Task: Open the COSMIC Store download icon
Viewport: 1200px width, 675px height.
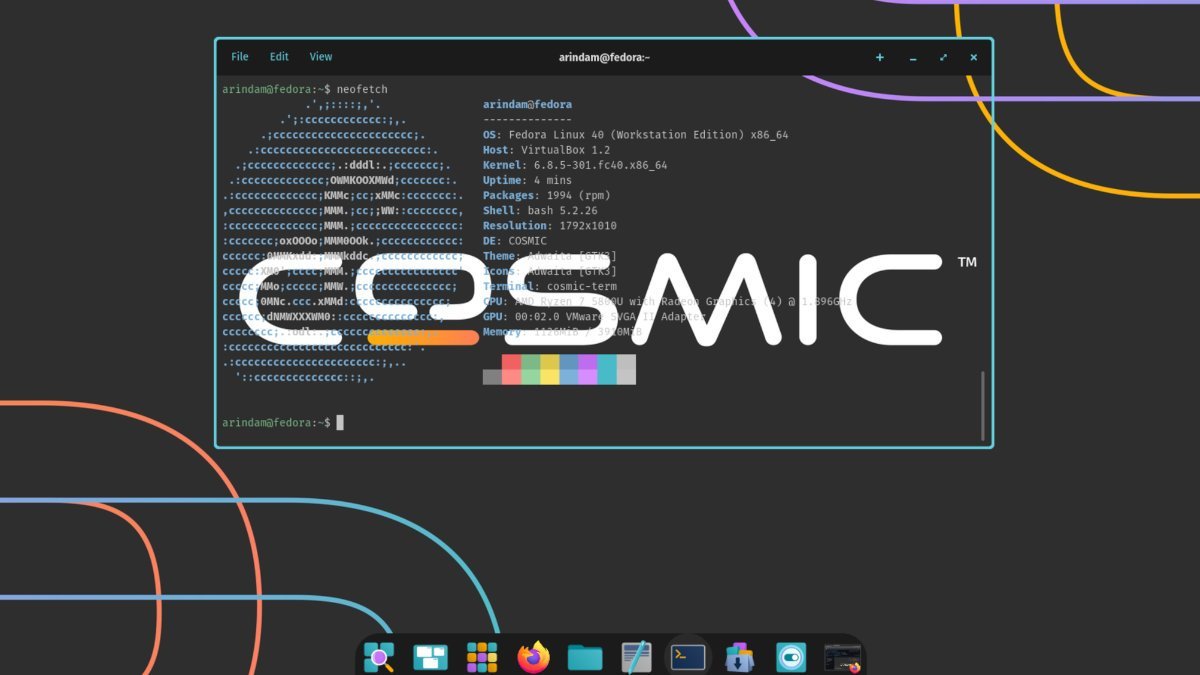Action: point(739,657)
